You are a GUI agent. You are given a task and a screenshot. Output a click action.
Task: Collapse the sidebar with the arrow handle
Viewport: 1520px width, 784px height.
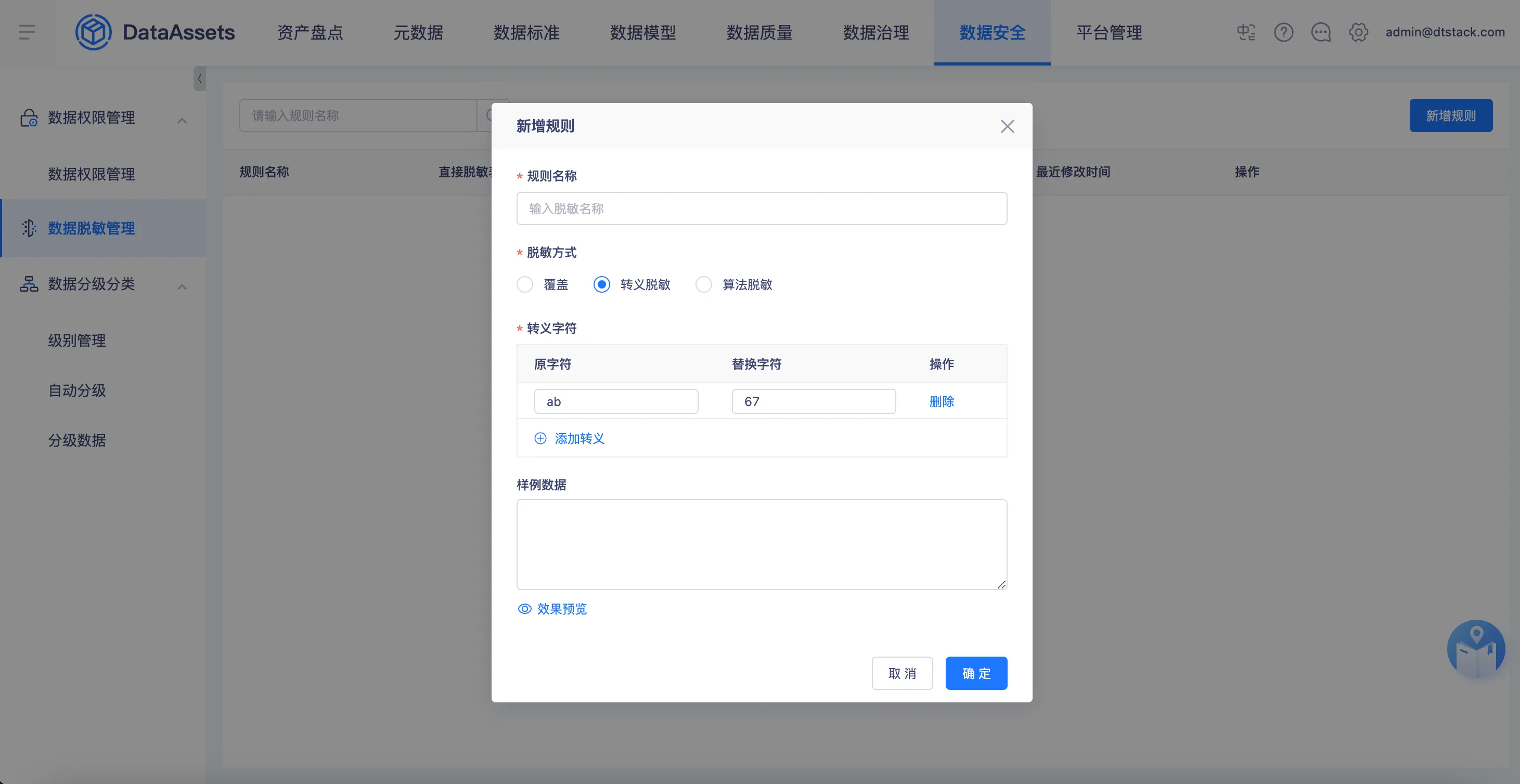click(199, 78)
